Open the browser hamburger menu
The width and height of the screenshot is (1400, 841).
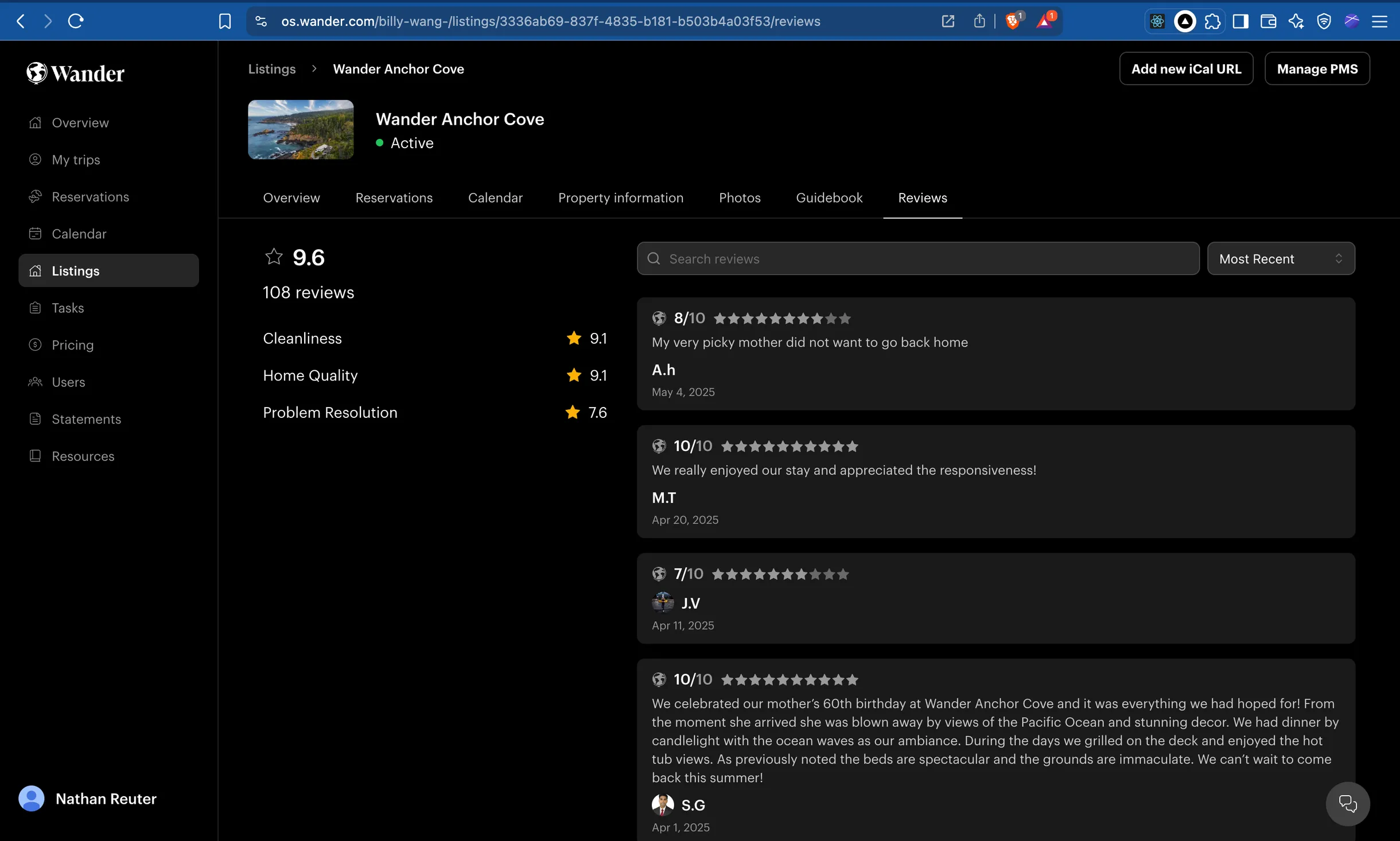[1379, 21]
